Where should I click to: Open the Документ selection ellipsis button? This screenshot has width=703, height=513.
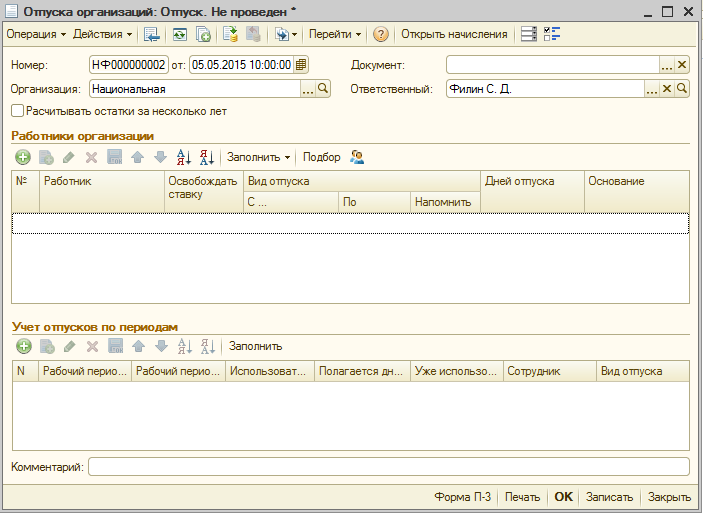point(667,65)
